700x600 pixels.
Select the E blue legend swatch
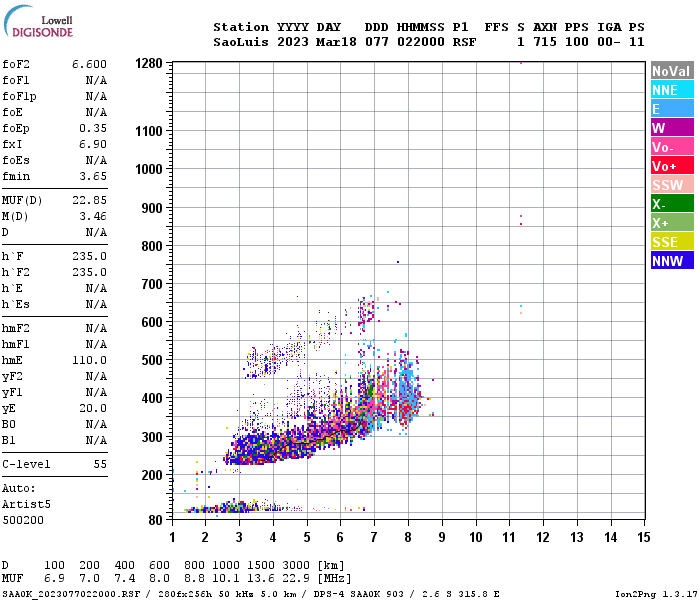(672, 109)
